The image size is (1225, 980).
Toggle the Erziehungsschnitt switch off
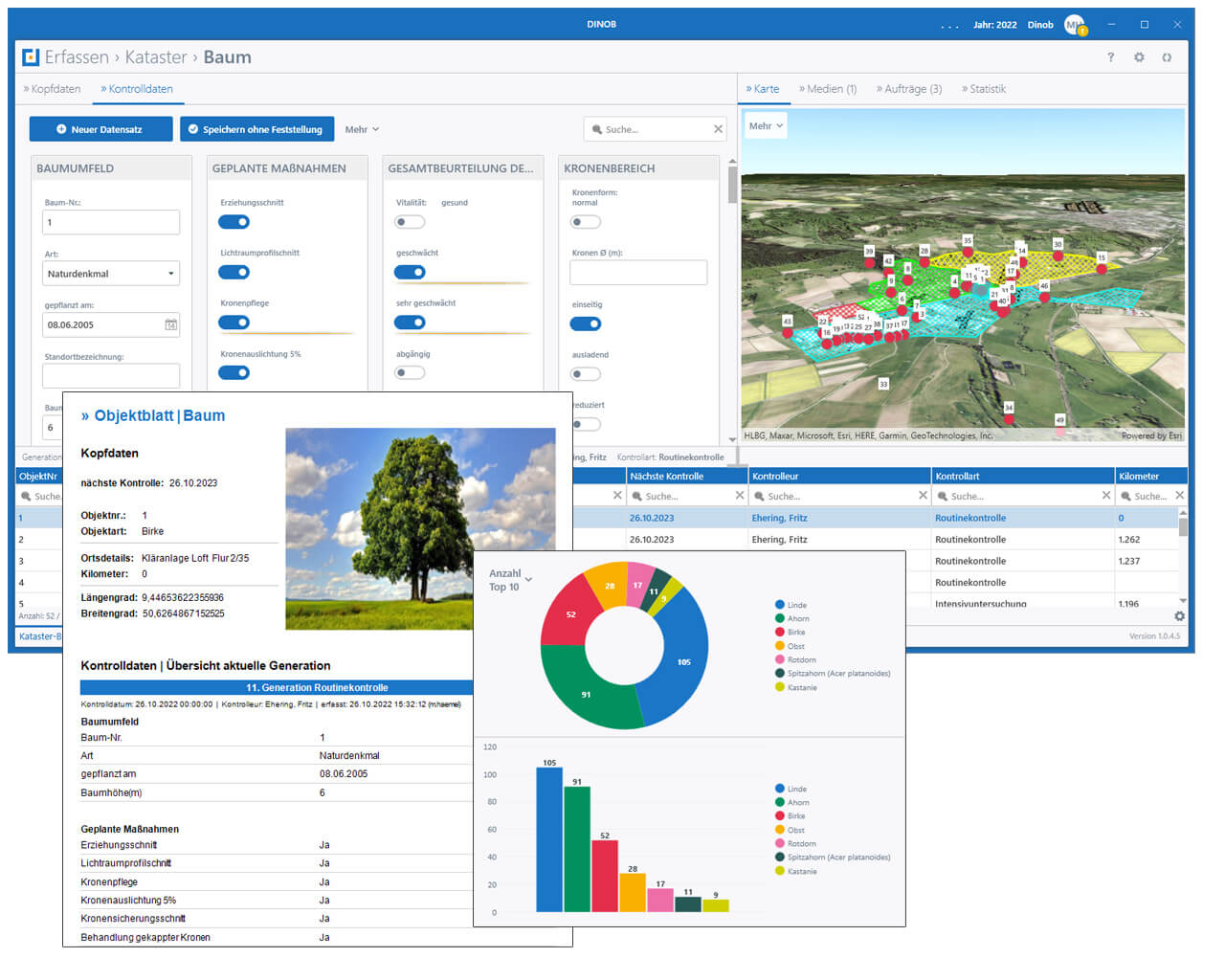pos(234,222)
